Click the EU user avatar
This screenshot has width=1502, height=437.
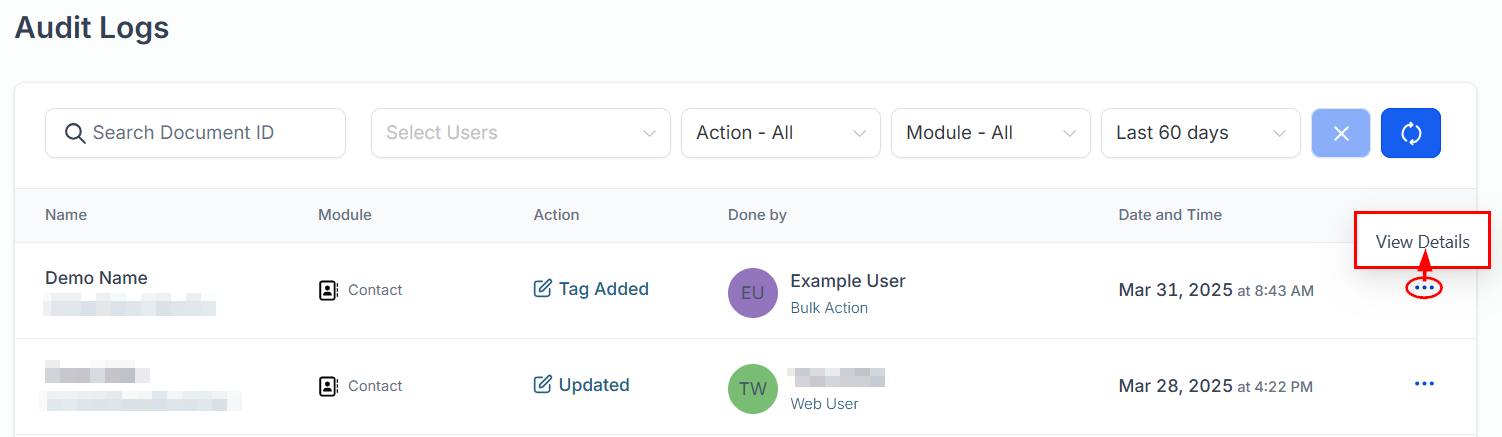click(x=753, y=293)
